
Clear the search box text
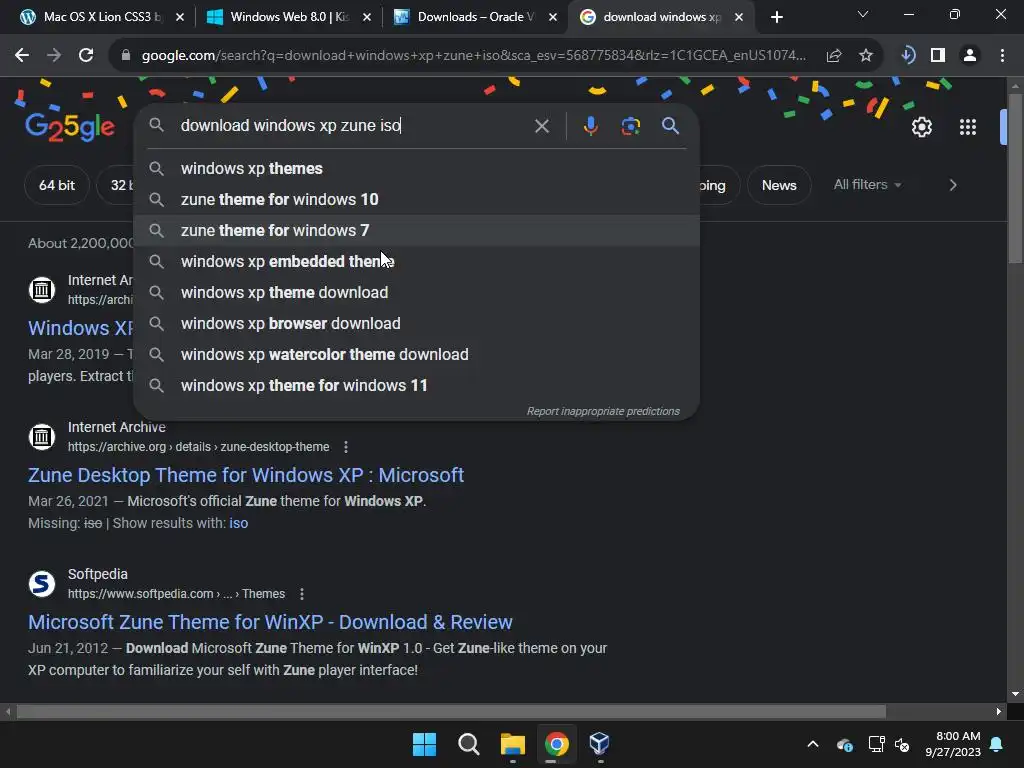click(542, 126)
